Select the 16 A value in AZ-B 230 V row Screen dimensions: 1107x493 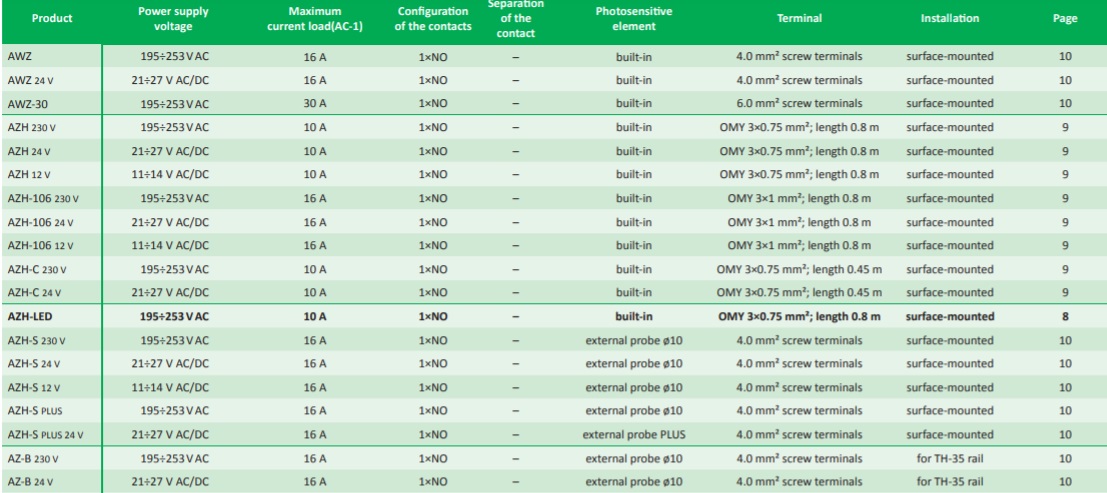[315, 458]
